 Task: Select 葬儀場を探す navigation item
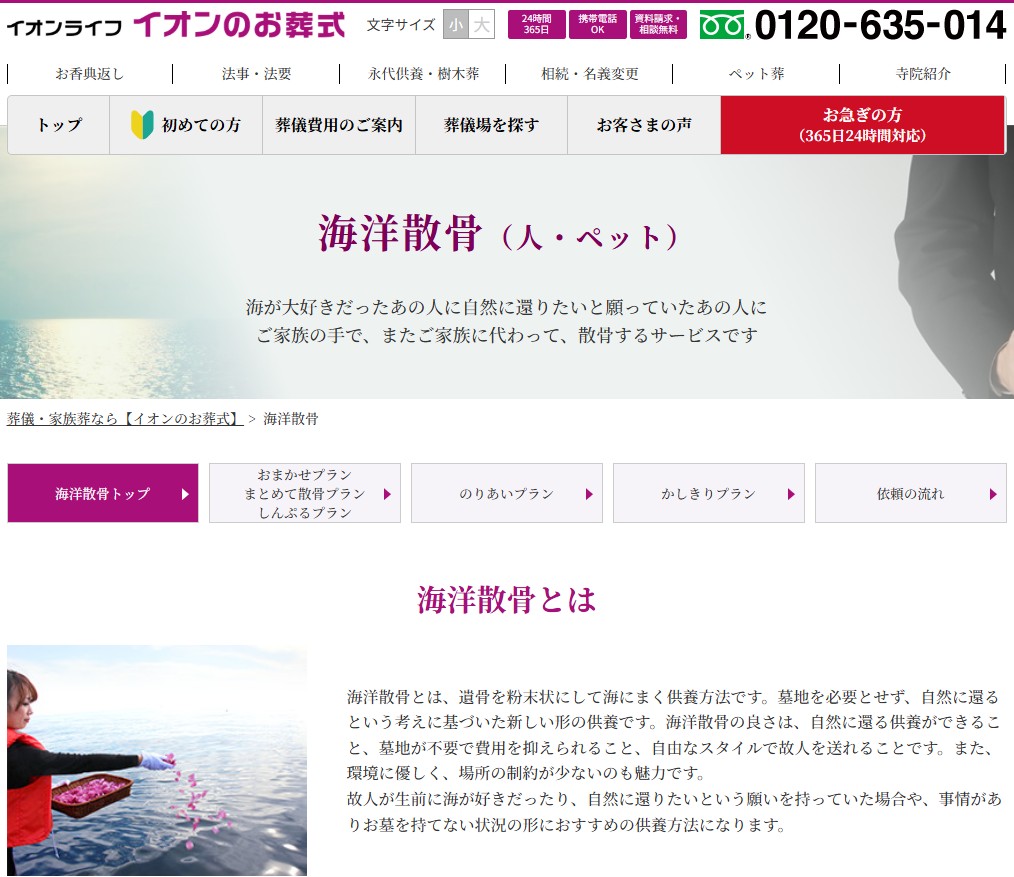(x=491, y=125)
